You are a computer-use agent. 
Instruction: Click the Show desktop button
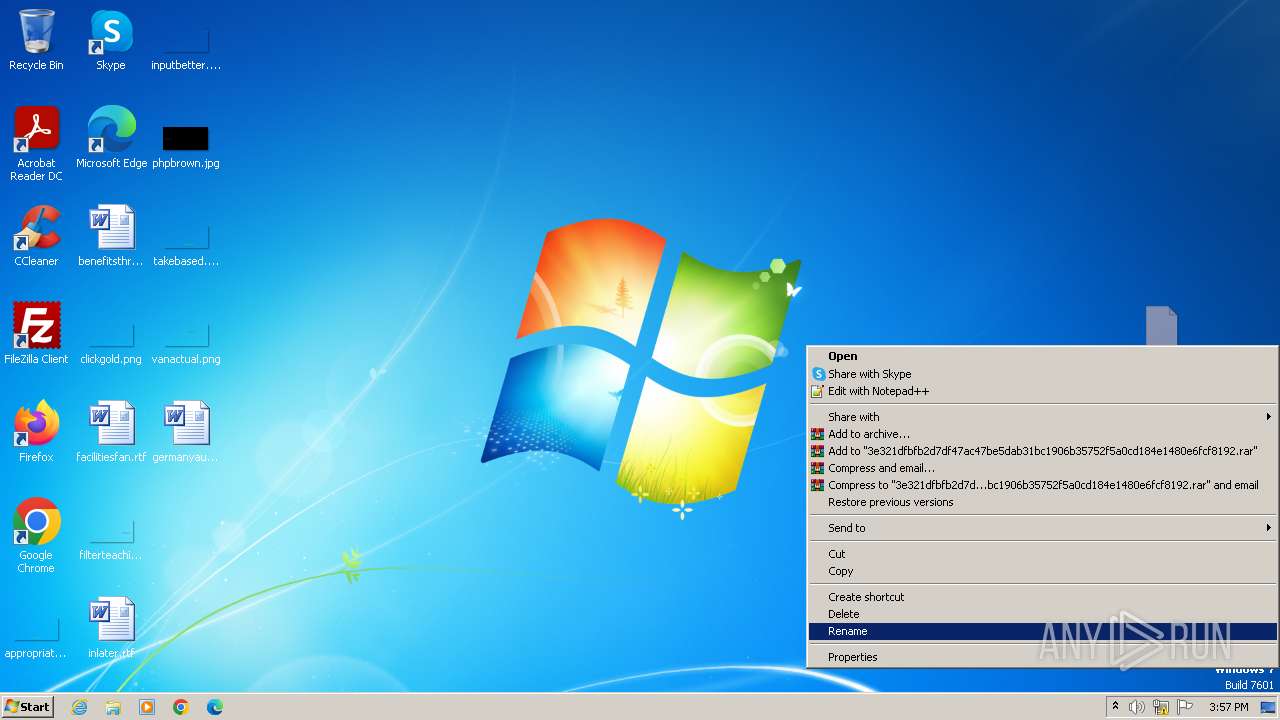click(1268, 707)
